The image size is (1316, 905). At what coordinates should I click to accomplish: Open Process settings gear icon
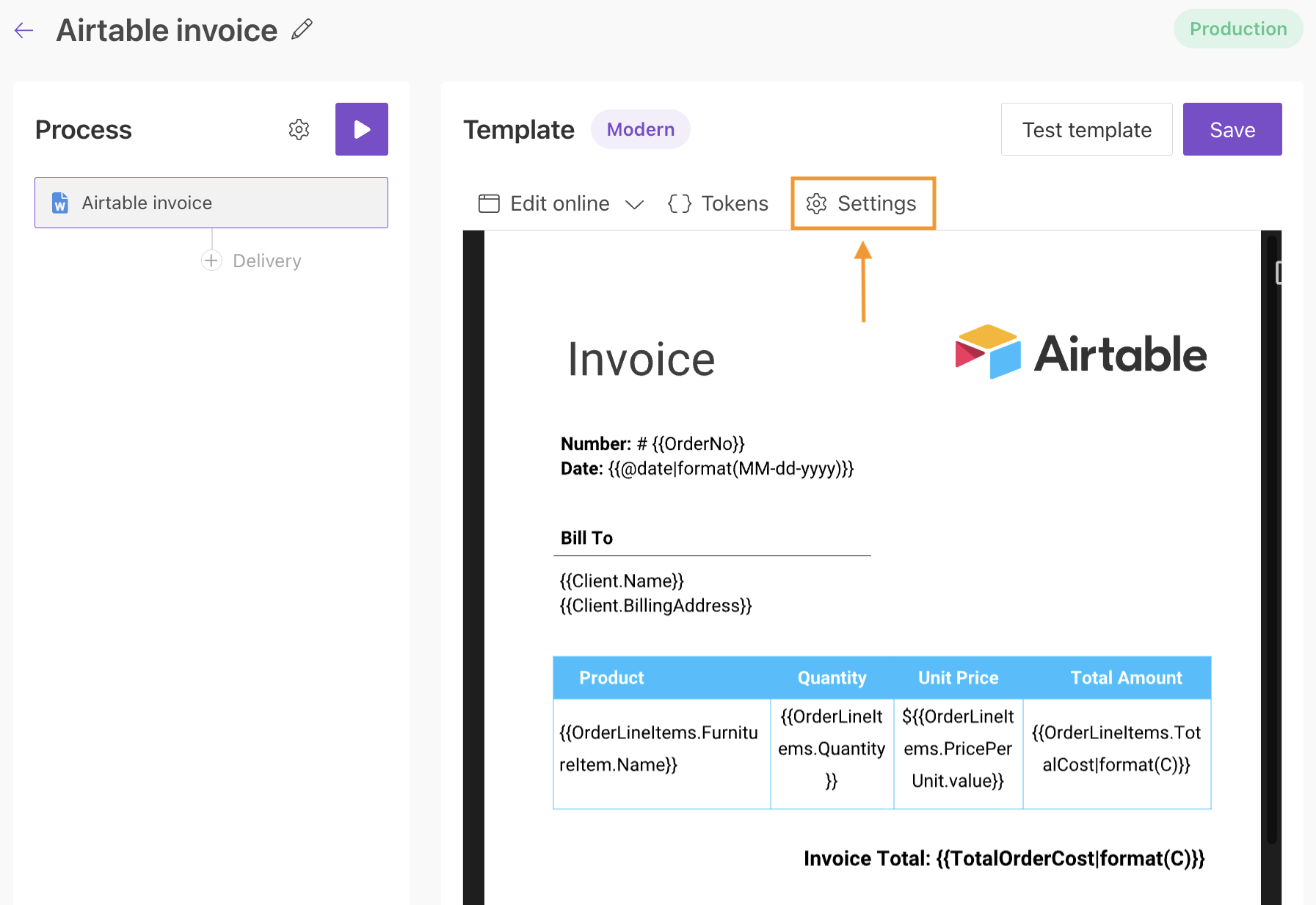(x=299, y=130)
